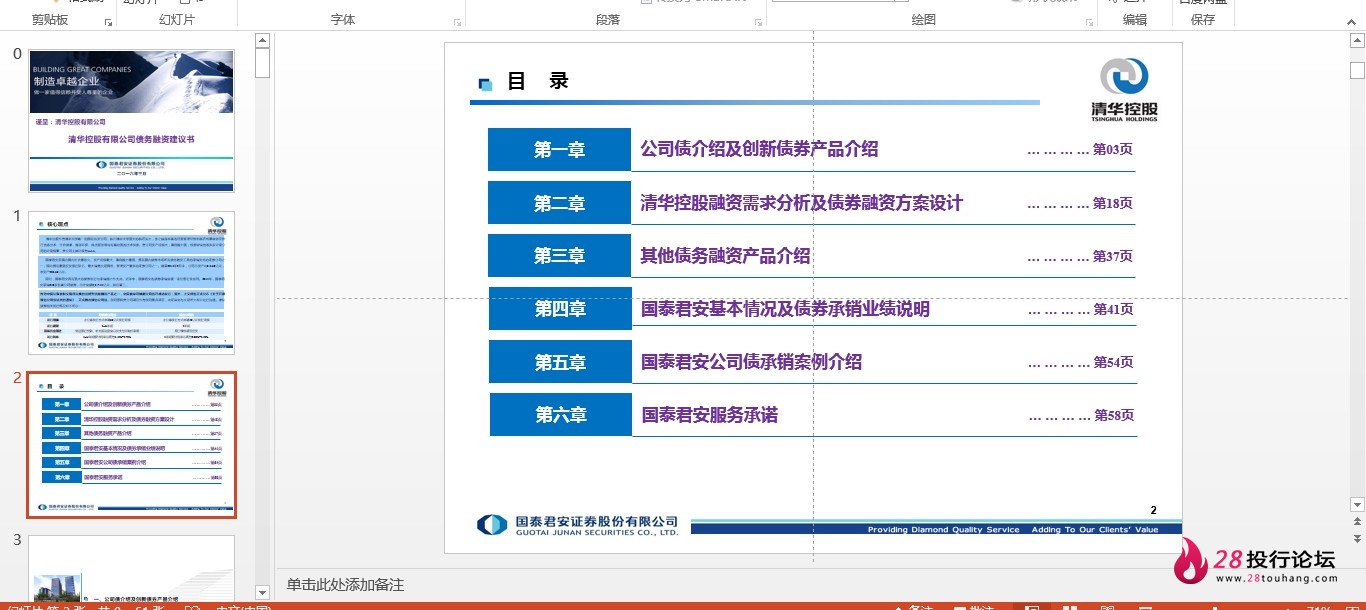Click page reference 第58页

pyautogui.click(x=1114, y=415)
